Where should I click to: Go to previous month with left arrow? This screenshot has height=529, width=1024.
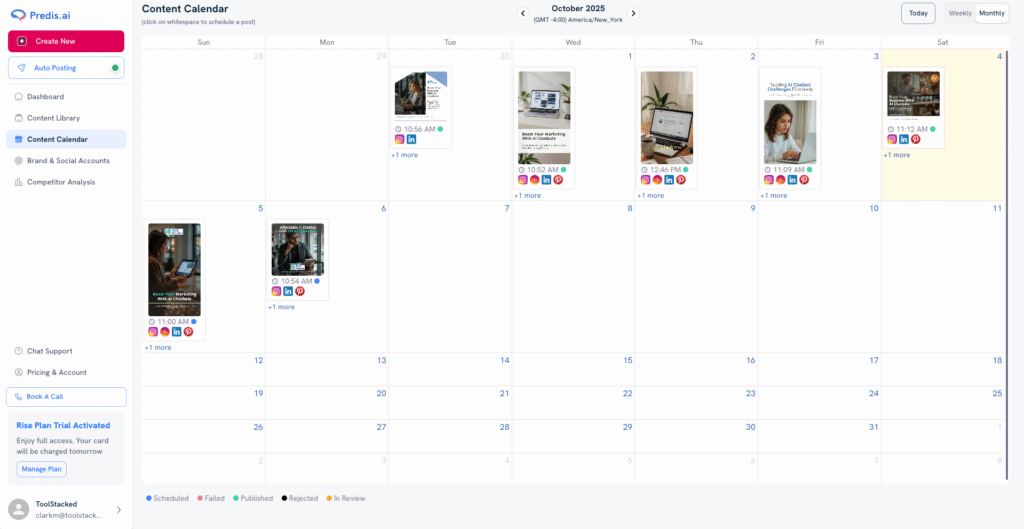pos(522,13)
